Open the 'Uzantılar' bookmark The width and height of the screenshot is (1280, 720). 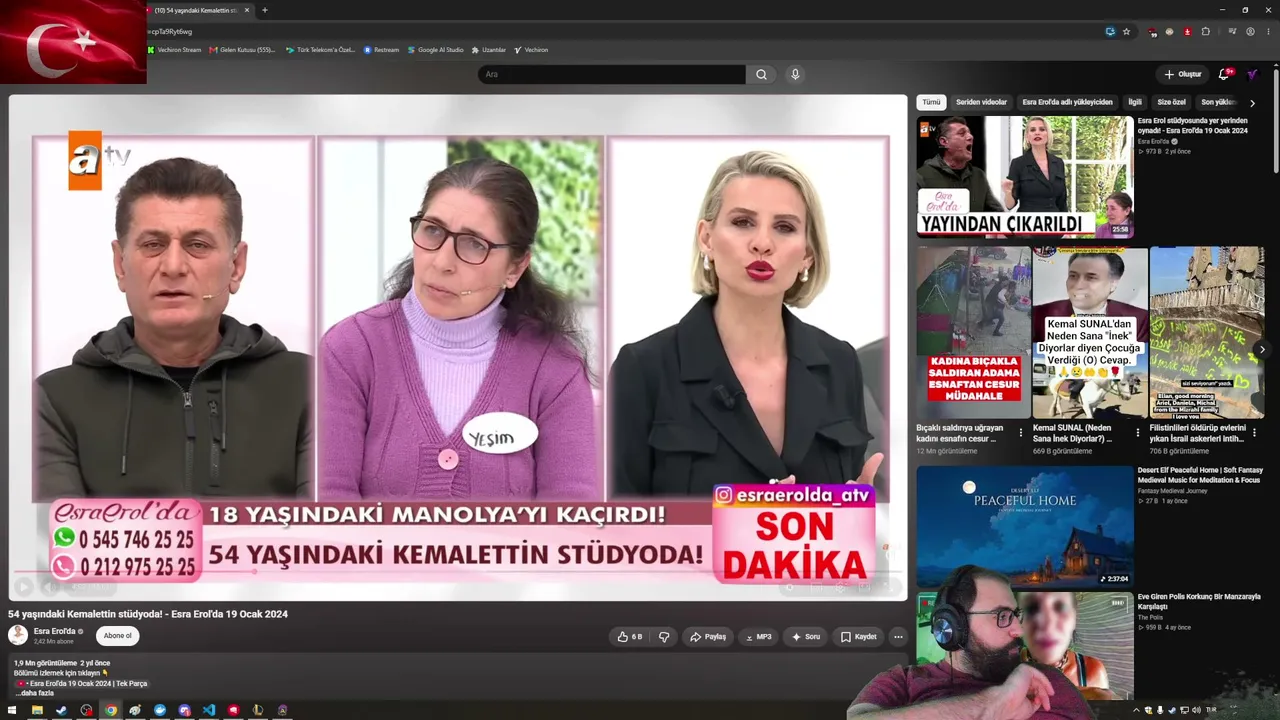click(x=489, y=50)
